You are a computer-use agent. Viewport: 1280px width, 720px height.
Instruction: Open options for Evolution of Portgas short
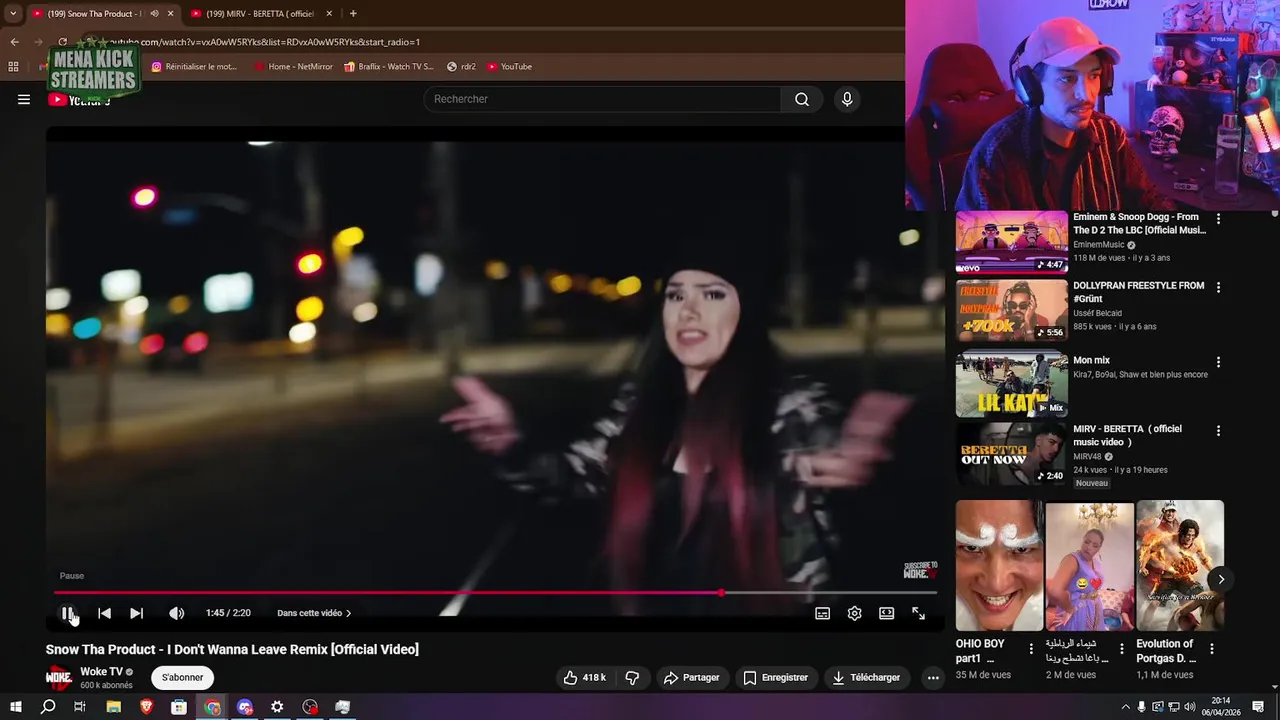click(x=1212, y=648)
